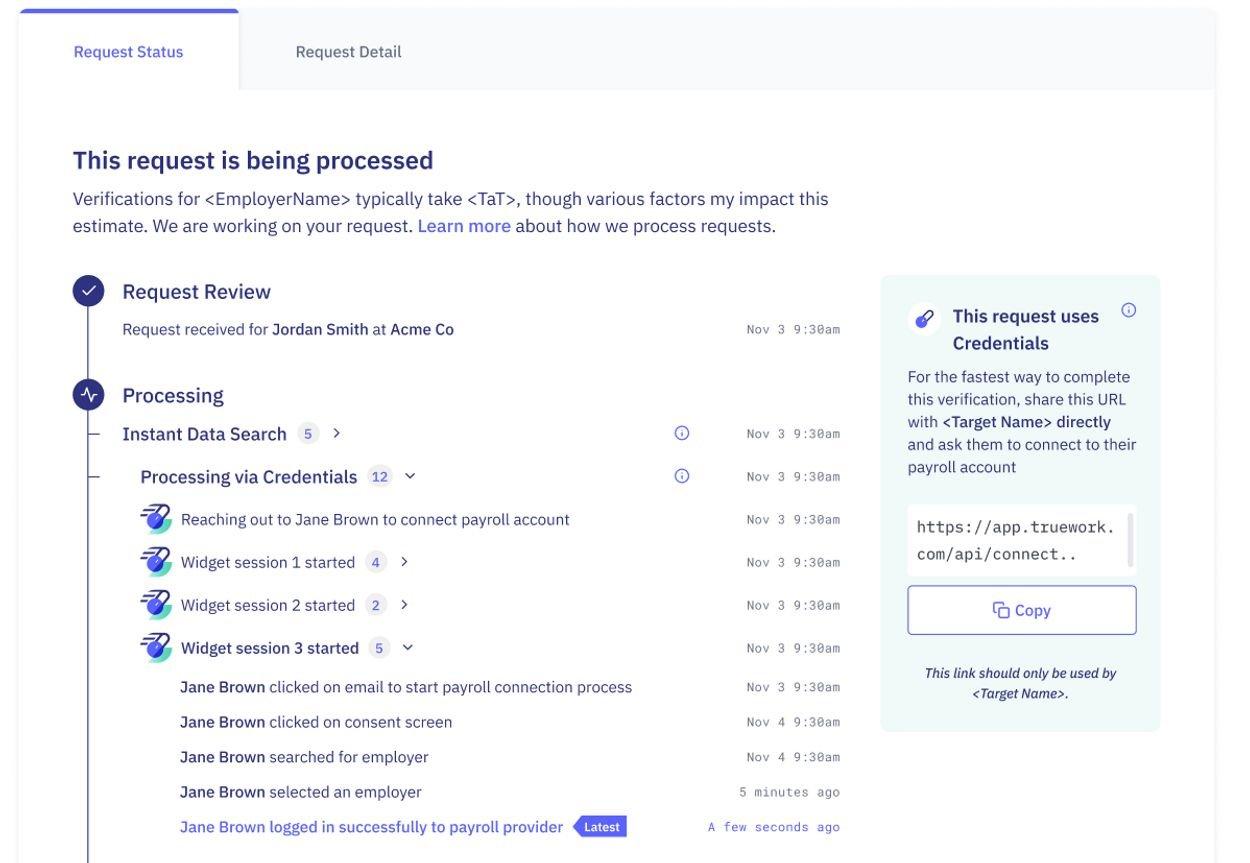Screen dimensions: 1250x863
Task: Click the Processing via Credentials label
Action: [x=248, y=477]
